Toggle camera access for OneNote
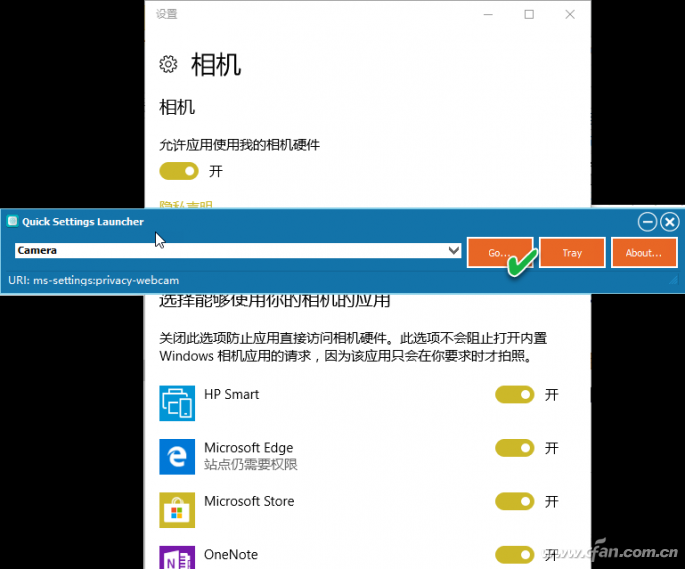Viewport: 685px width, 569px height. tap(515, 555)
